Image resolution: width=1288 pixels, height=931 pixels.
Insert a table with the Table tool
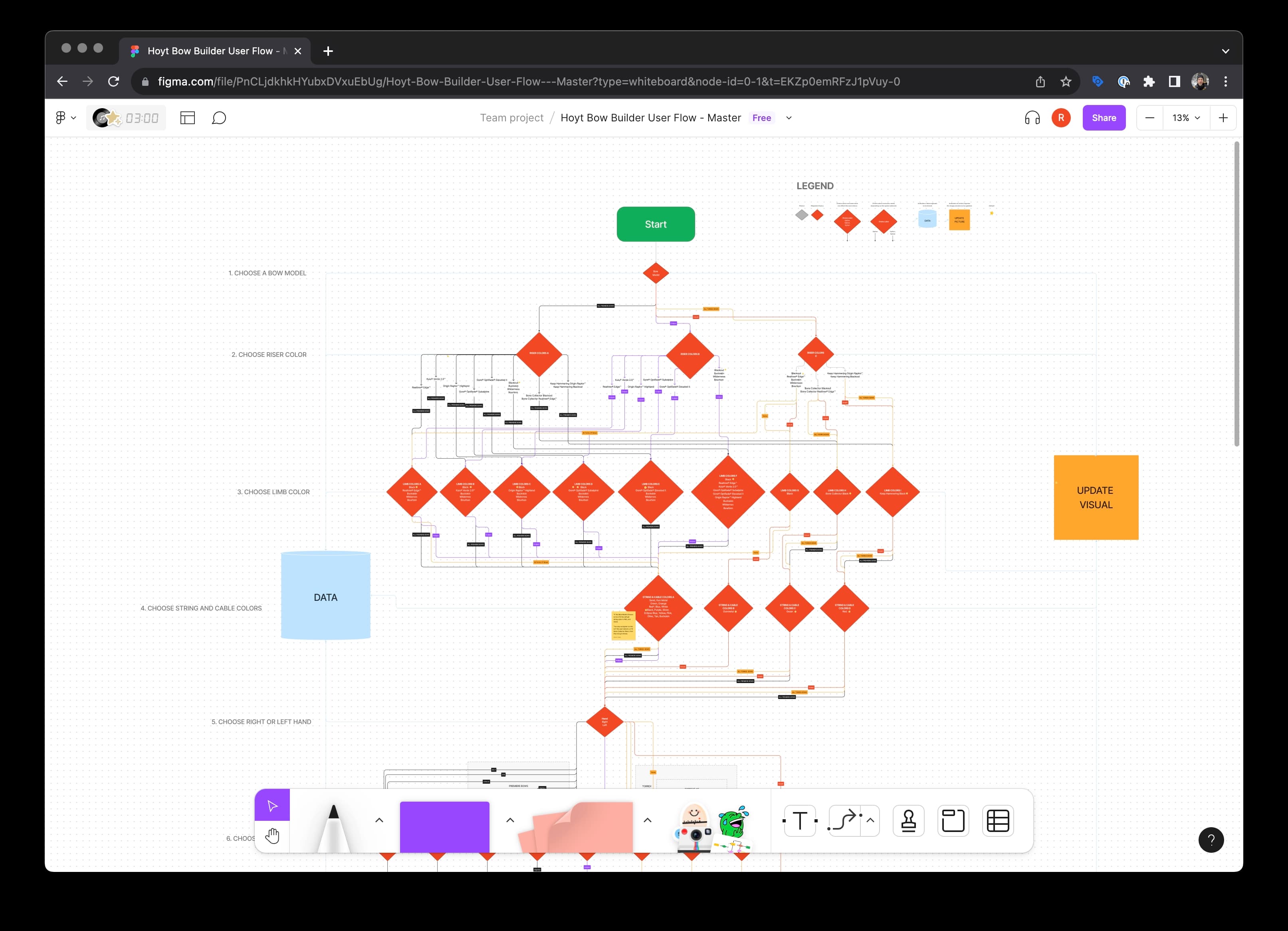pos(997,820)
